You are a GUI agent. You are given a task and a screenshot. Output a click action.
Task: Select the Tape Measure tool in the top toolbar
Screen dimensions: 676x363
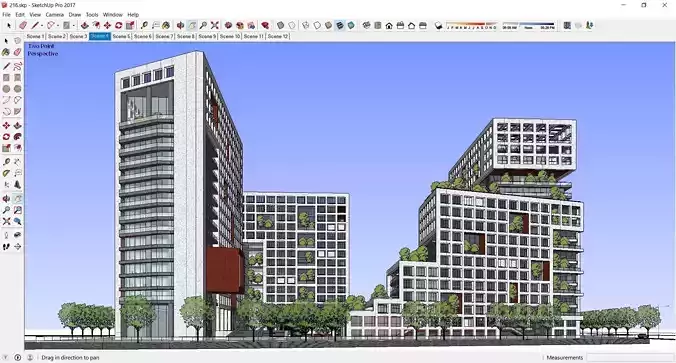tap(144, 25)
